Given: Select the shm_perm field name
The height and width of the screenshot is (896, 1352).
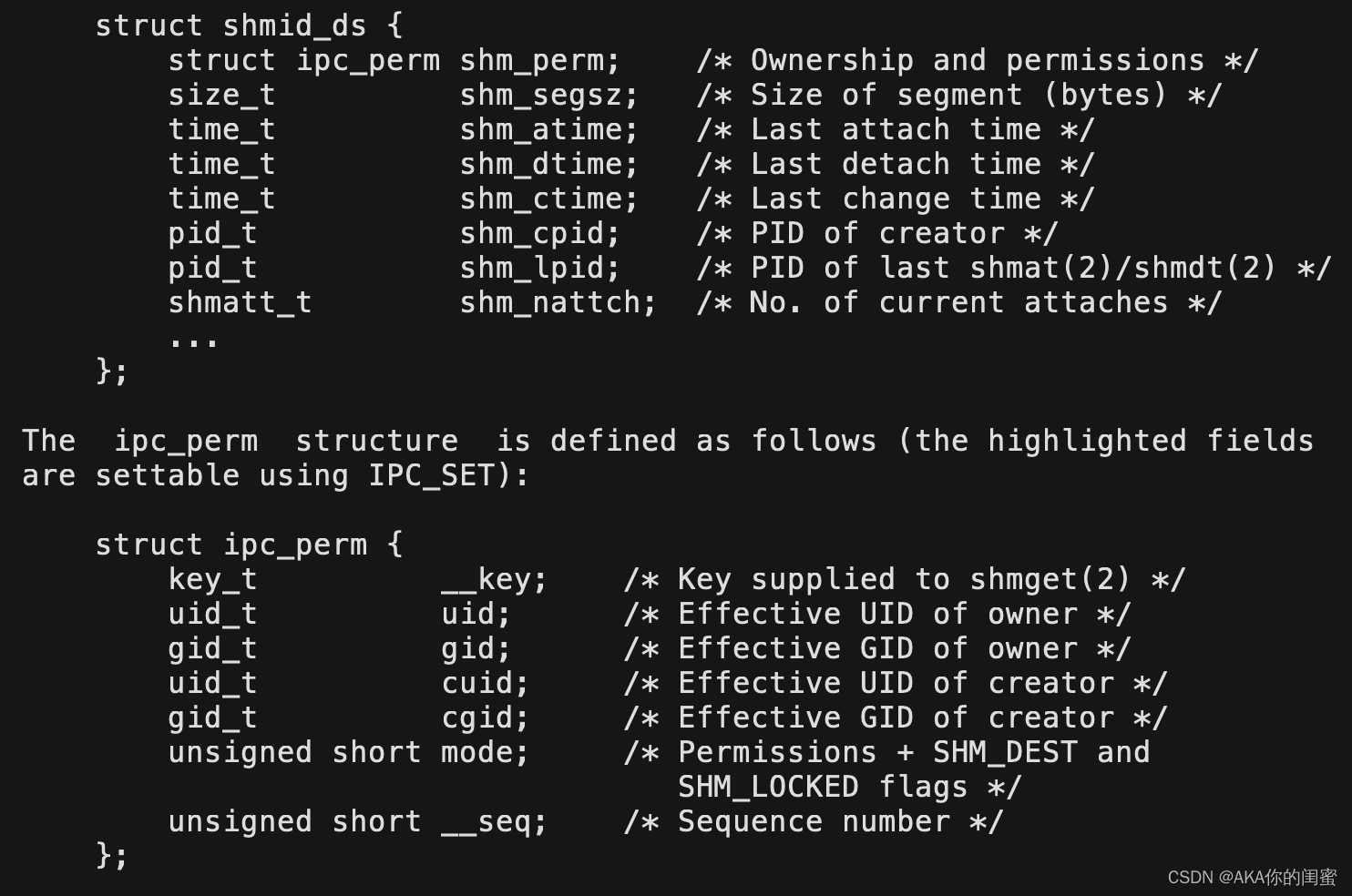Looking at the screenshot, I should click(x=538, y=61).
